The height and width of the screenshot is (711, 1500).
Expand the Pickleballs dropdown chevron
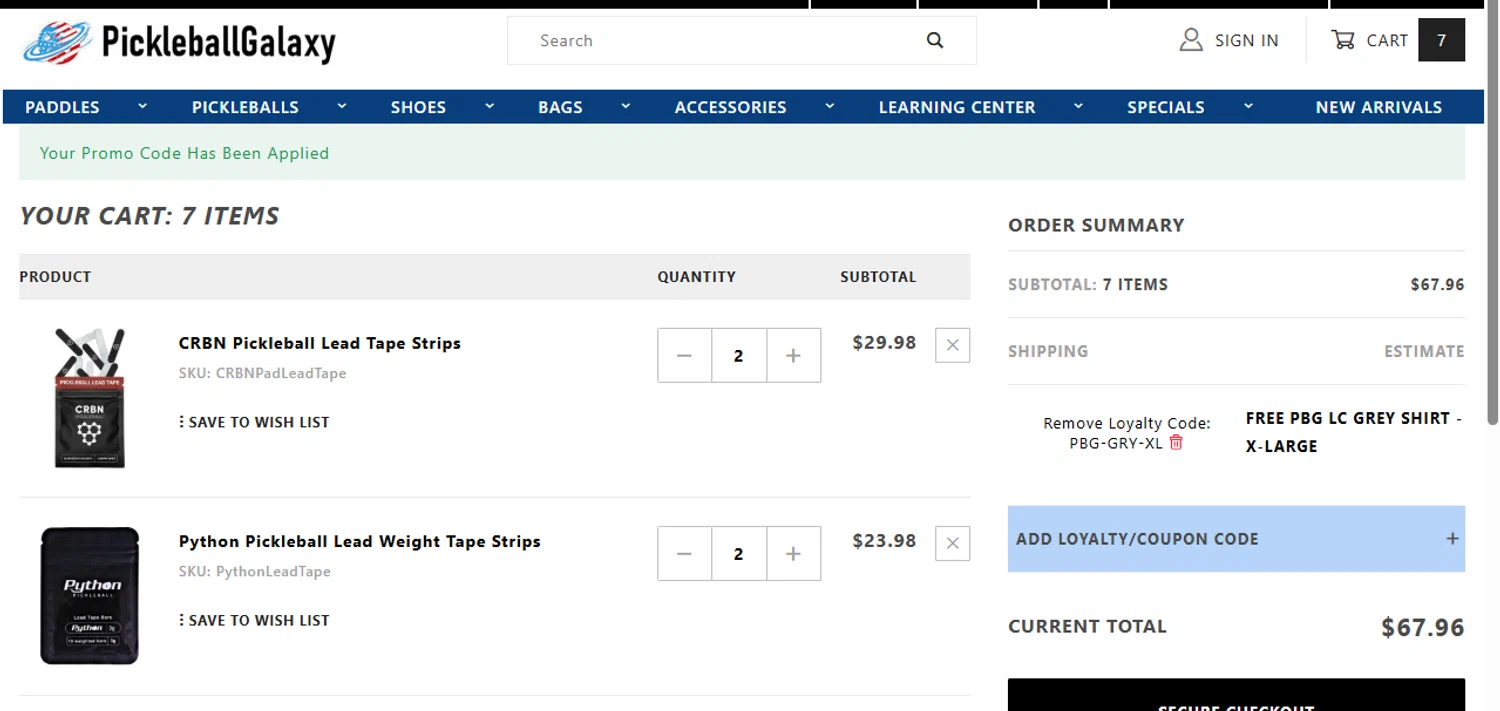coord(342,106)
